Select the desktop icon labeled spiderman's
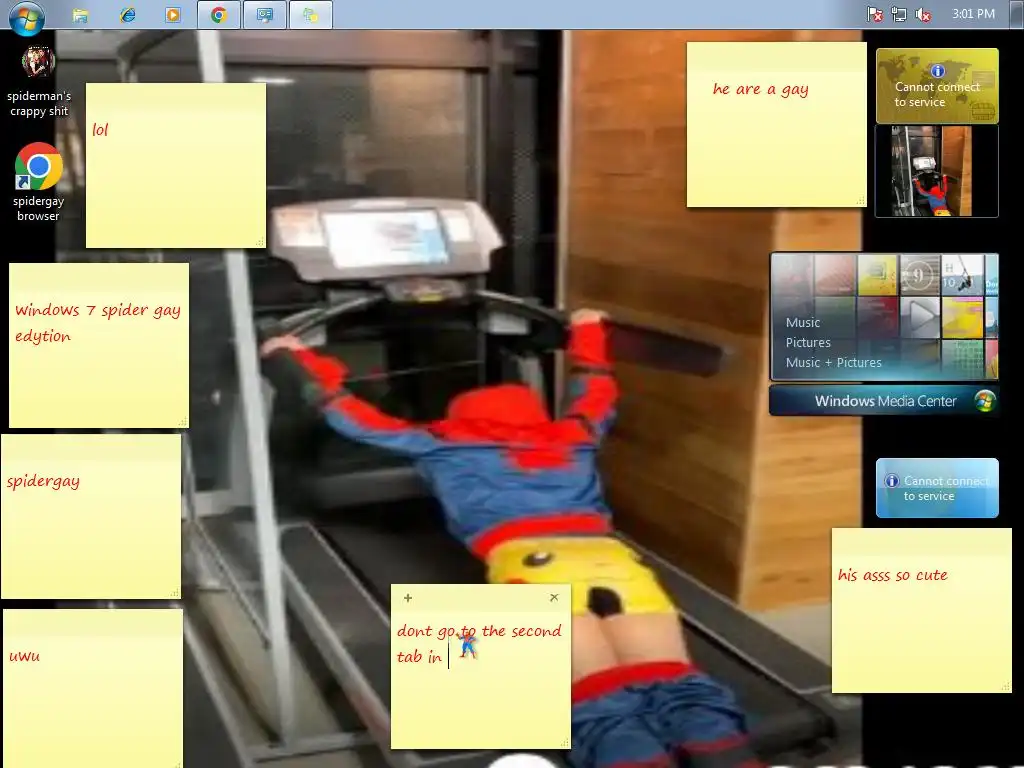 [39, 82]
